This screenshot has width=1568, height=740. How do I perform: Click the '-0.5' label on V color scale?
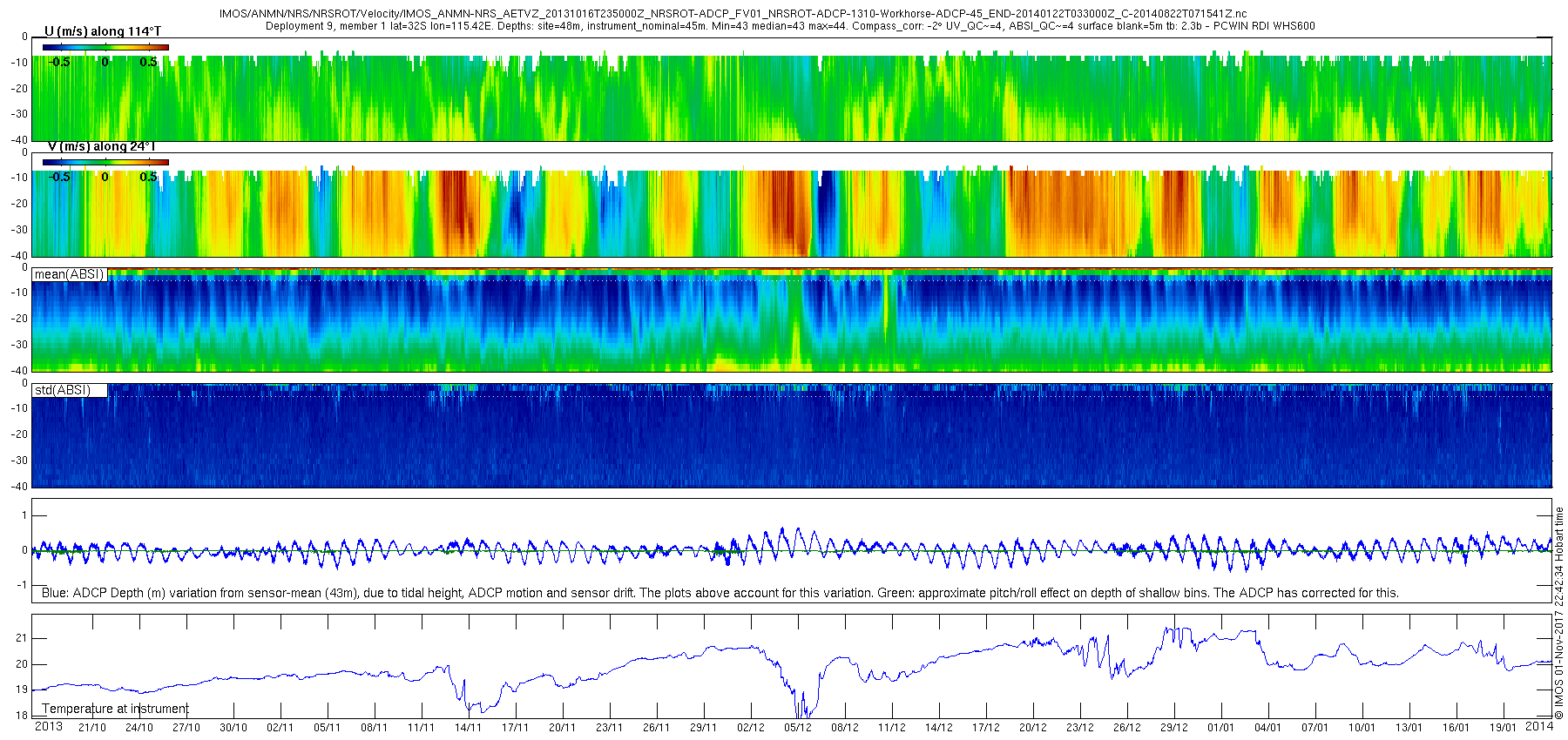pyautogui.click(x=59, y=177)
